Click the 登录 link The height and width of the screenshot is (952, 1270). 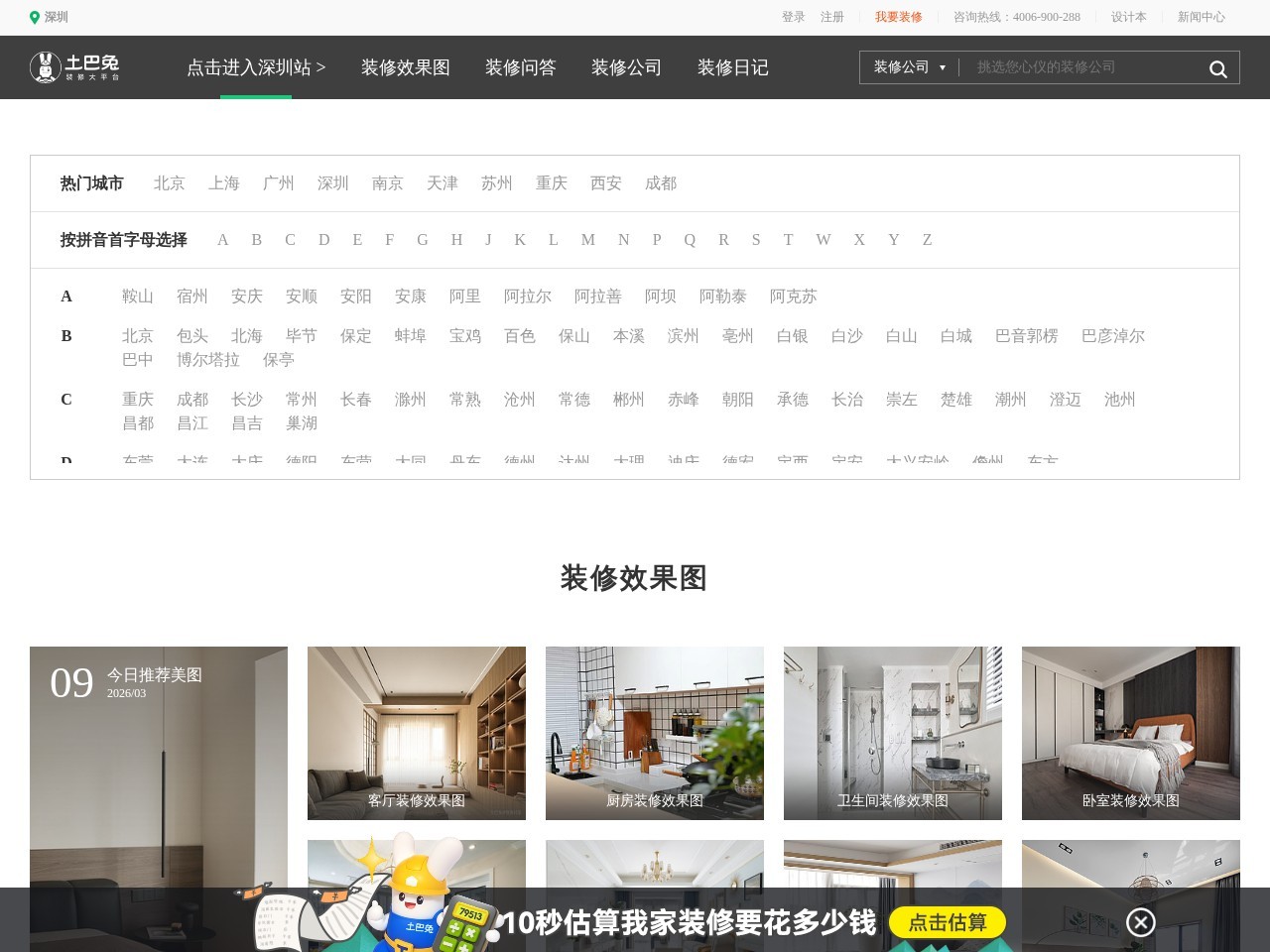coord(791,17)
